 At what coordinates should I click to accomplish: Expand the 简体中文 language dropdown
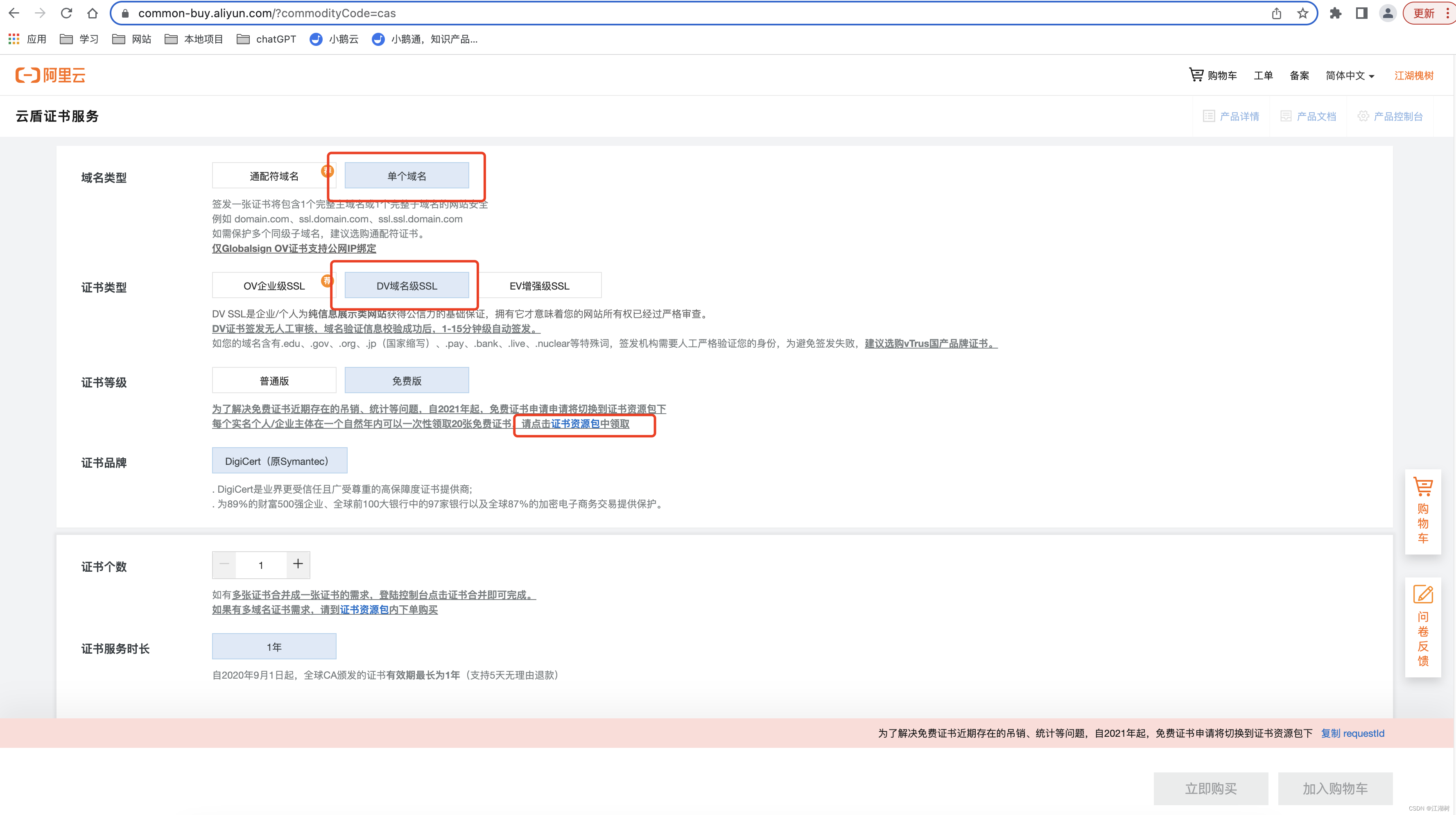click(1350, 75)
